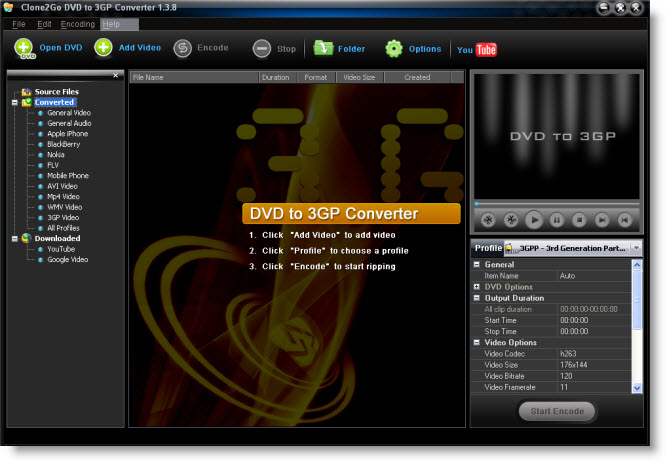Pause the preview video

pos(557,220)
